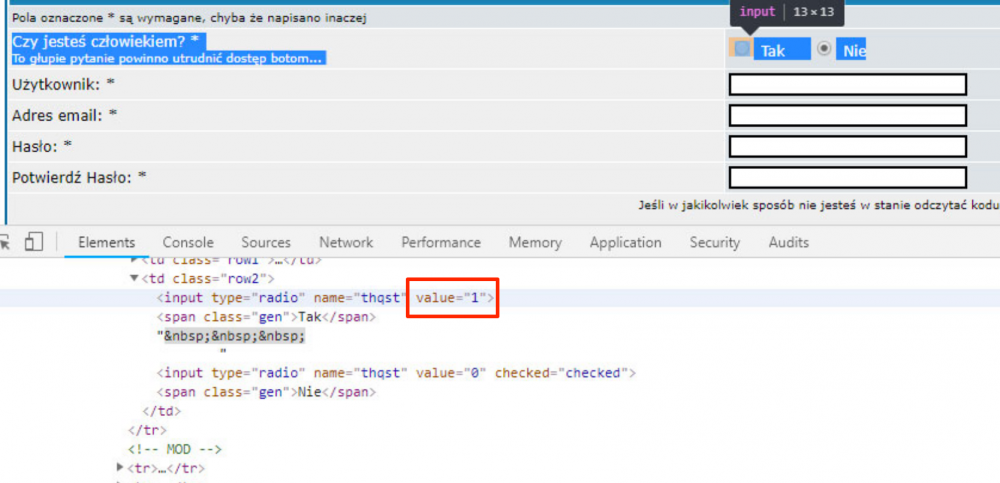Toggle the device toolbar icon in DevTools
The width and height of the screenshot is (1000, 483).
pyautogui.click(x=34, y=242)
